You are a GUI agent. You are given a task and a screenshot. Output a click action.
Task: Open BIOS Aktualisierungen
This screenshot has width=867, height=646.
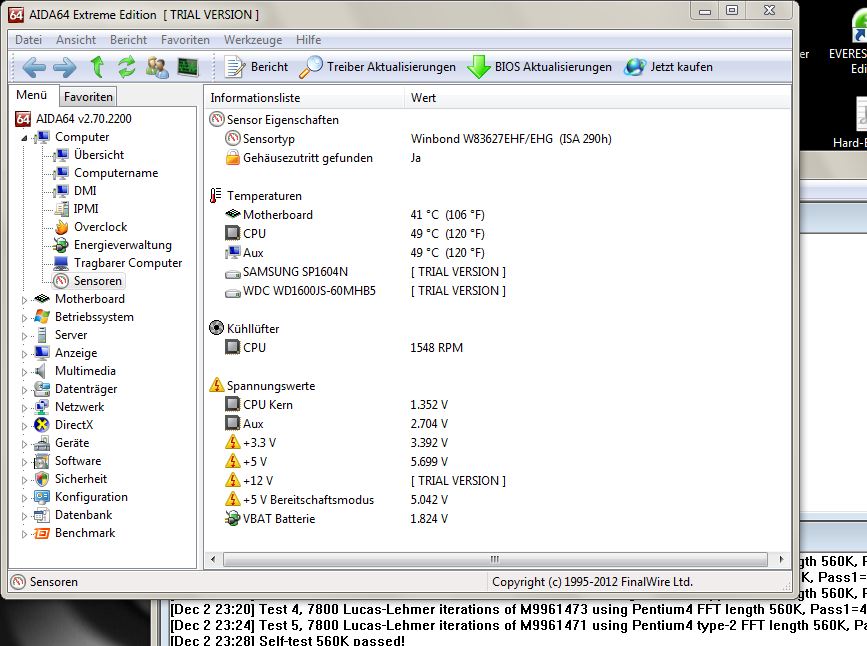point(539,67)
